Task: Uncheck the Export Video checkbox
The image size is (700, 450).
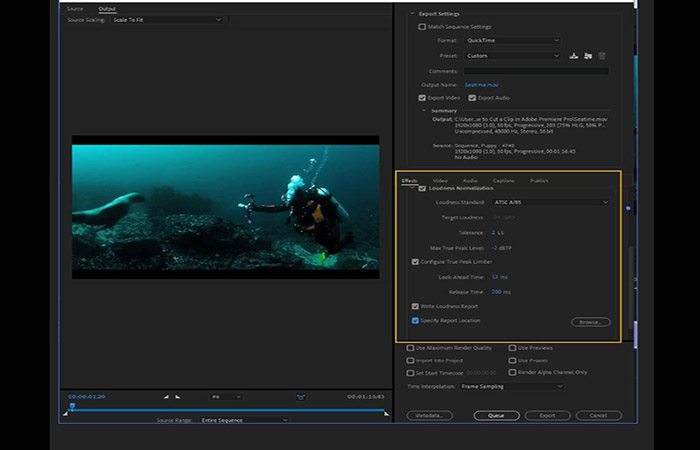Action: pos(422,98)
